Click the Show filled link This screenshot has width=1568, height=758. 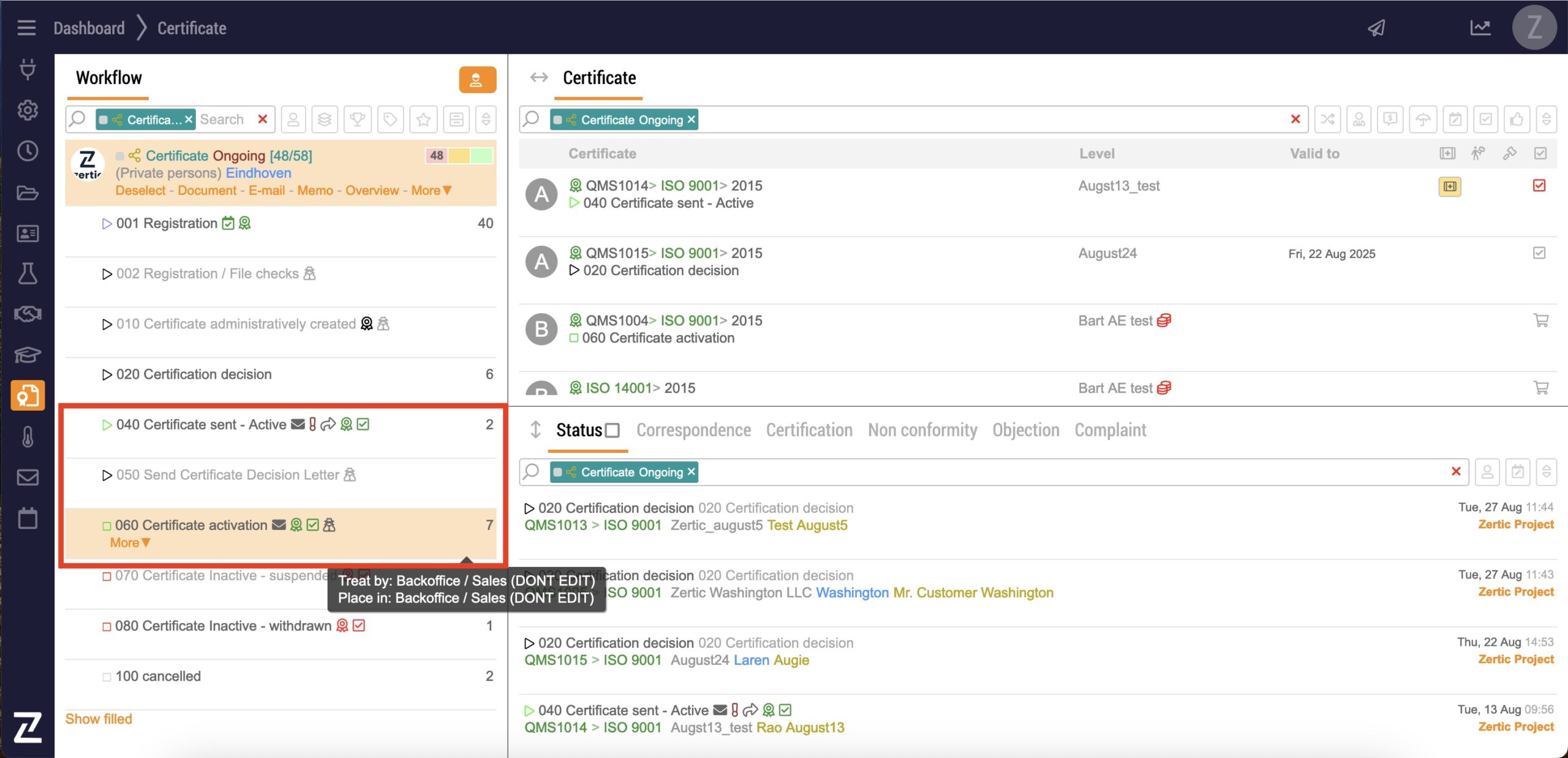tap(99, 719)
